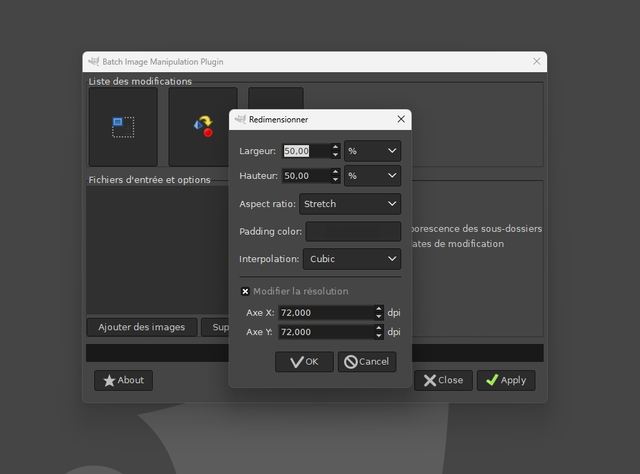Close the Batch Image Manipulation Plugin window
The width and height of the screenshot is (640, 474).
[536, 62]
